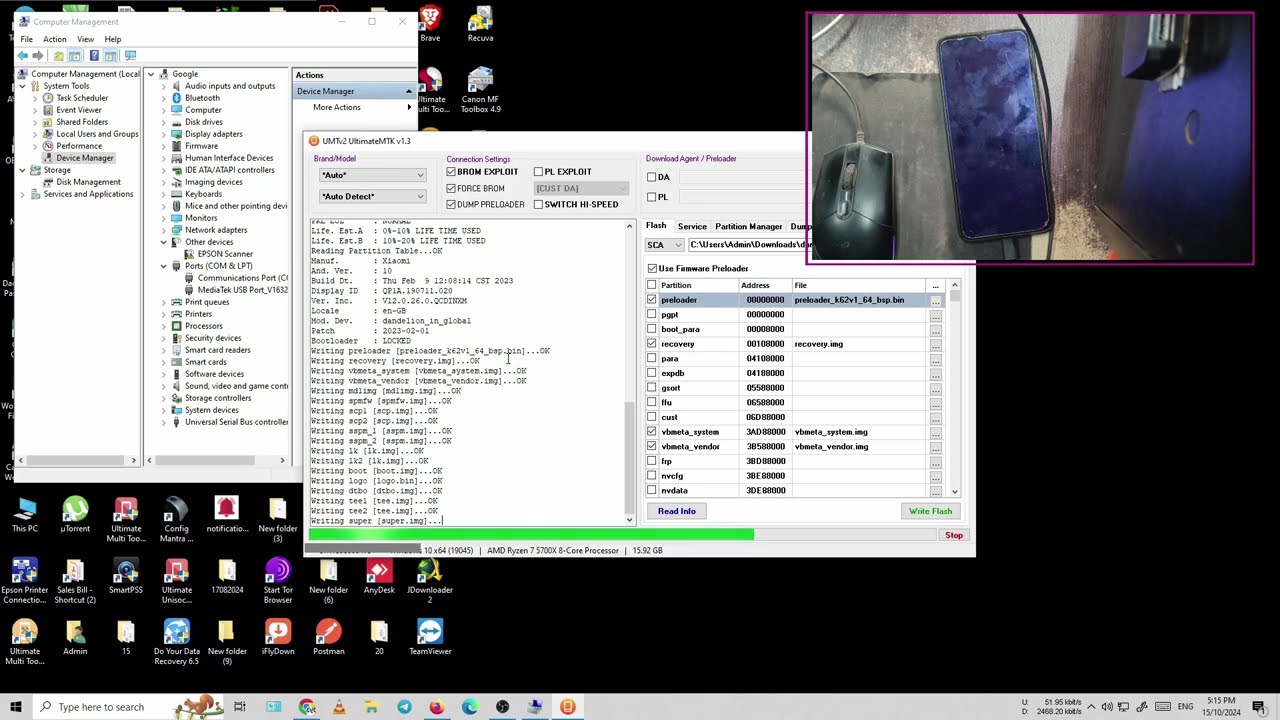This screenshot has height=720, width=1280.
Task: Open Firefox from the taskbar
Action: point(437,707)
